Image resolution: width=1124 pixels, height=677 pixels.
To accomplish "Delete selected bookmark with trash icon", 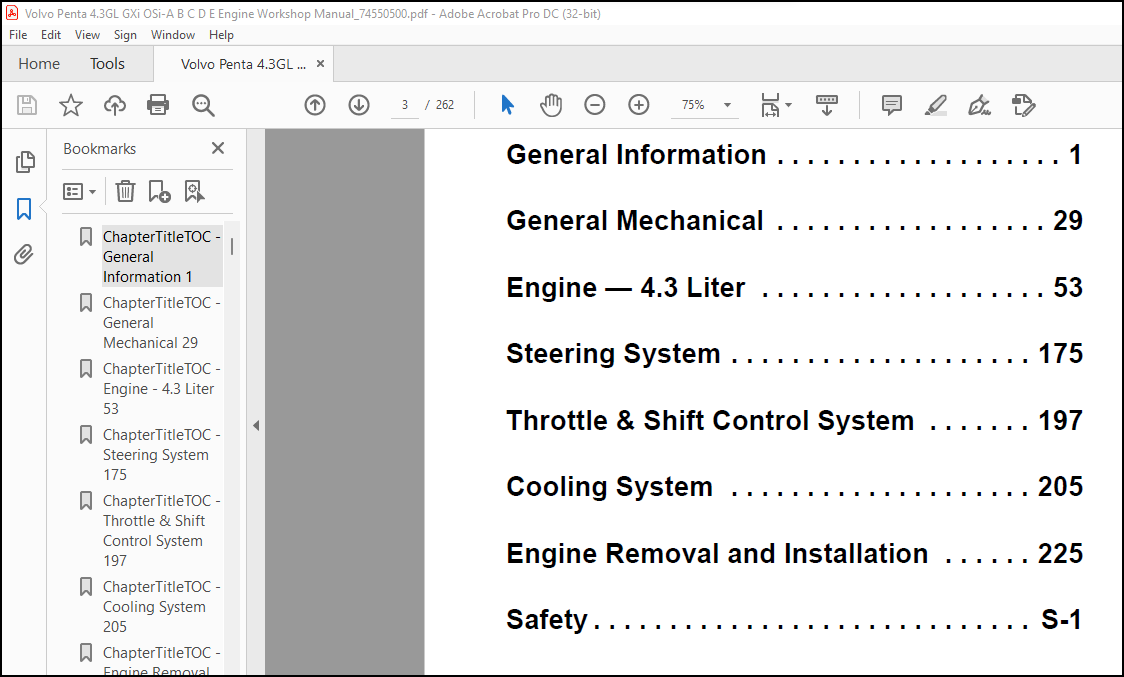I will click(x=125, y=191).
